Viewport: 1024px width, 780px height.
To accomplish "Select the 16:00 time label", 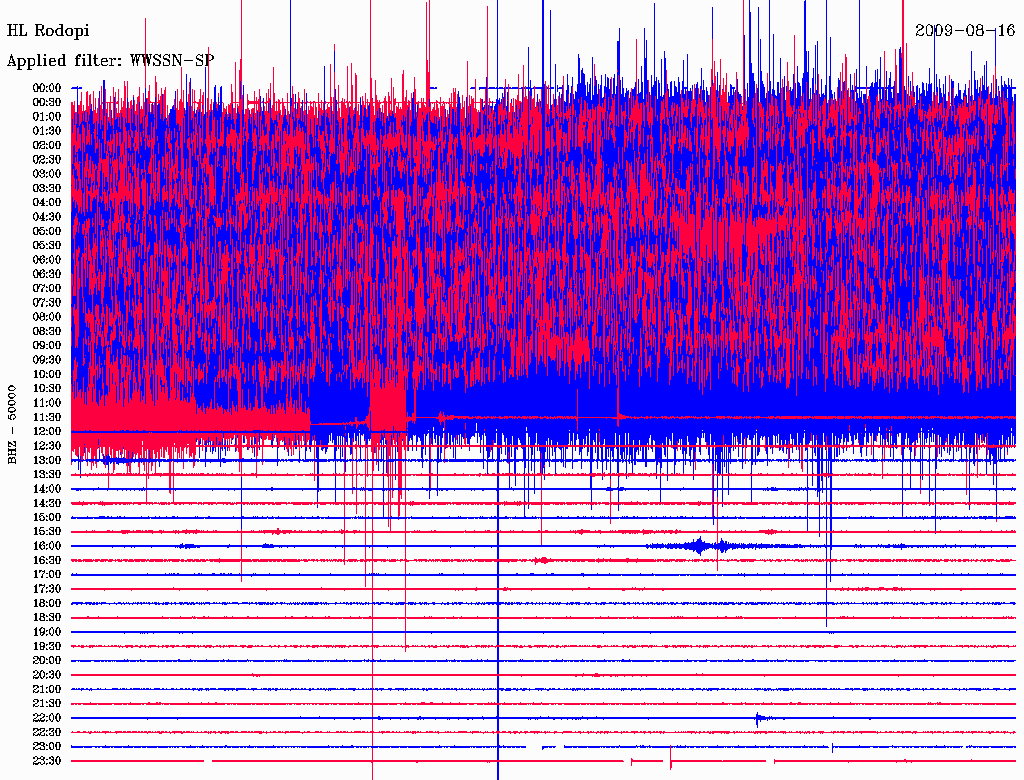I will 47,546.
